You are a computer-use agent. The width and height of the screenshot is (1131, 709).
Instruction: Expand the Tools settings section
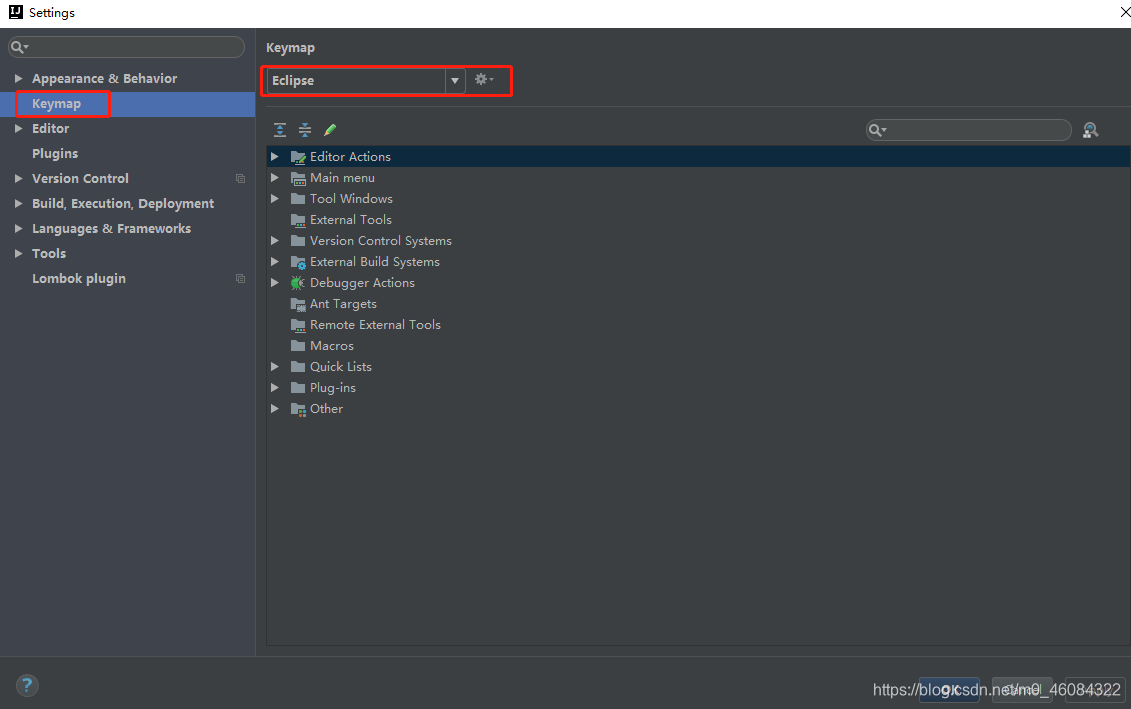18,253
